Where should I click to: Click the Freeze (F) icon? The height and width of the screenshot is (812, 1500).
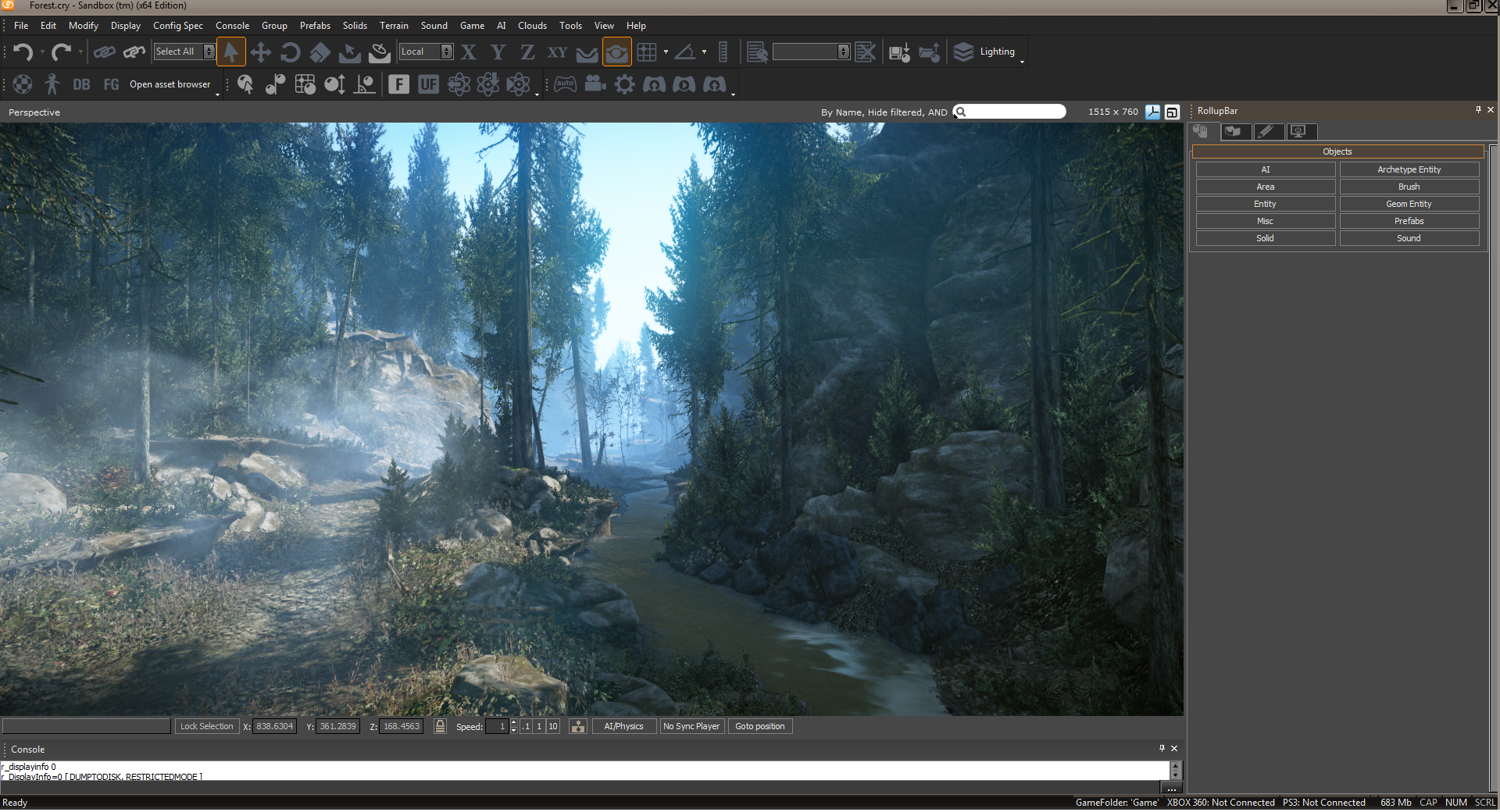point(398,84)
